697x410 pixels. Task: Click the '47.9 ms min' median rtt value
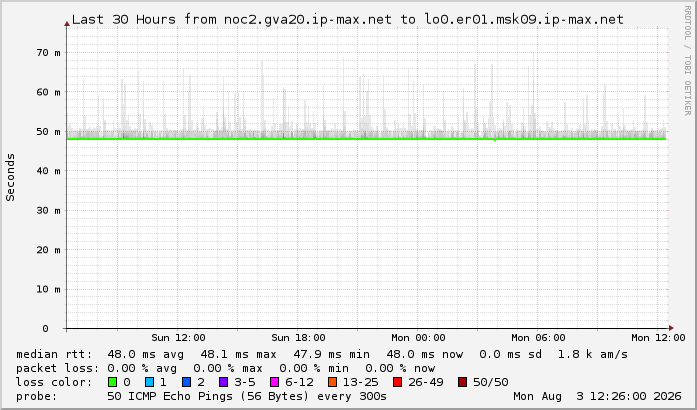[332, 354]
